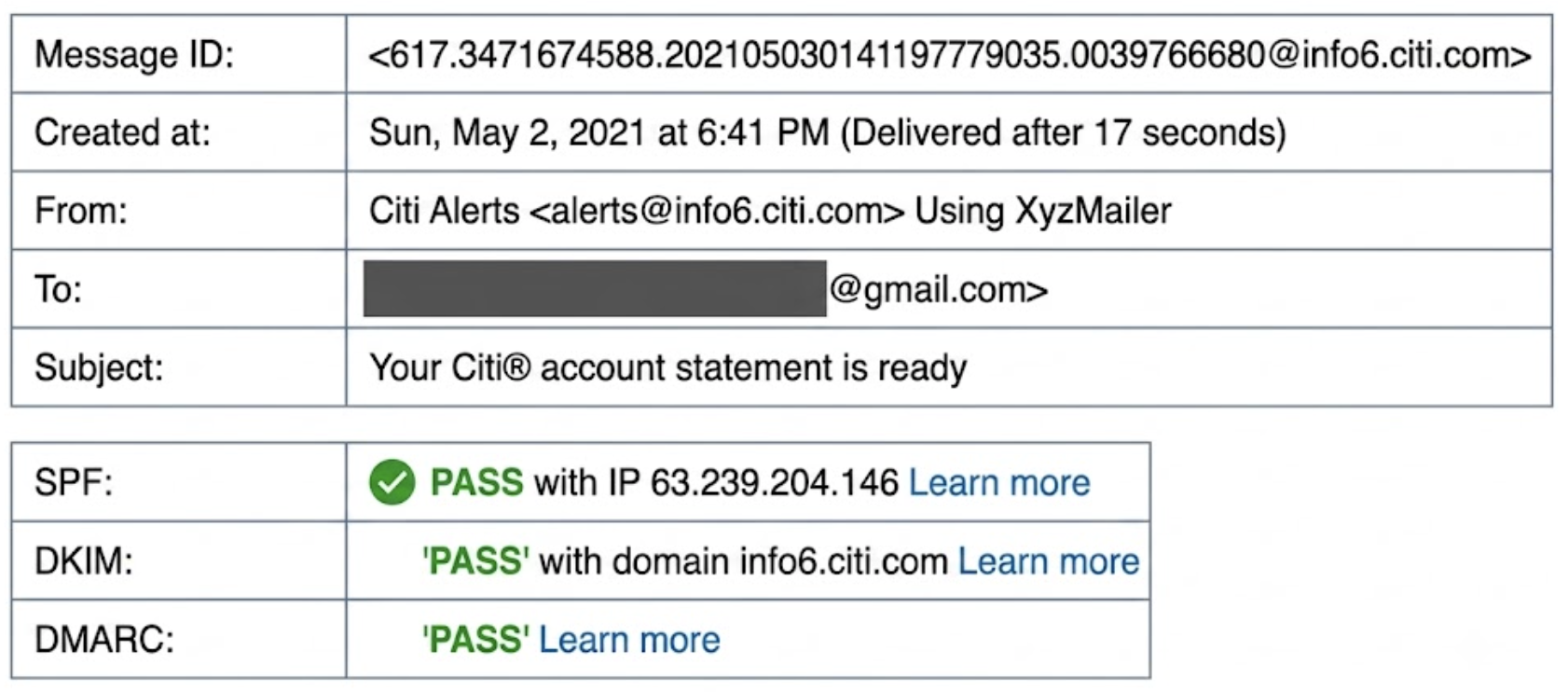This screenshot has height=692, width=1568.
Task: Click the 'PASS' text in DKIM row
Action: click(x=475, y=561)
